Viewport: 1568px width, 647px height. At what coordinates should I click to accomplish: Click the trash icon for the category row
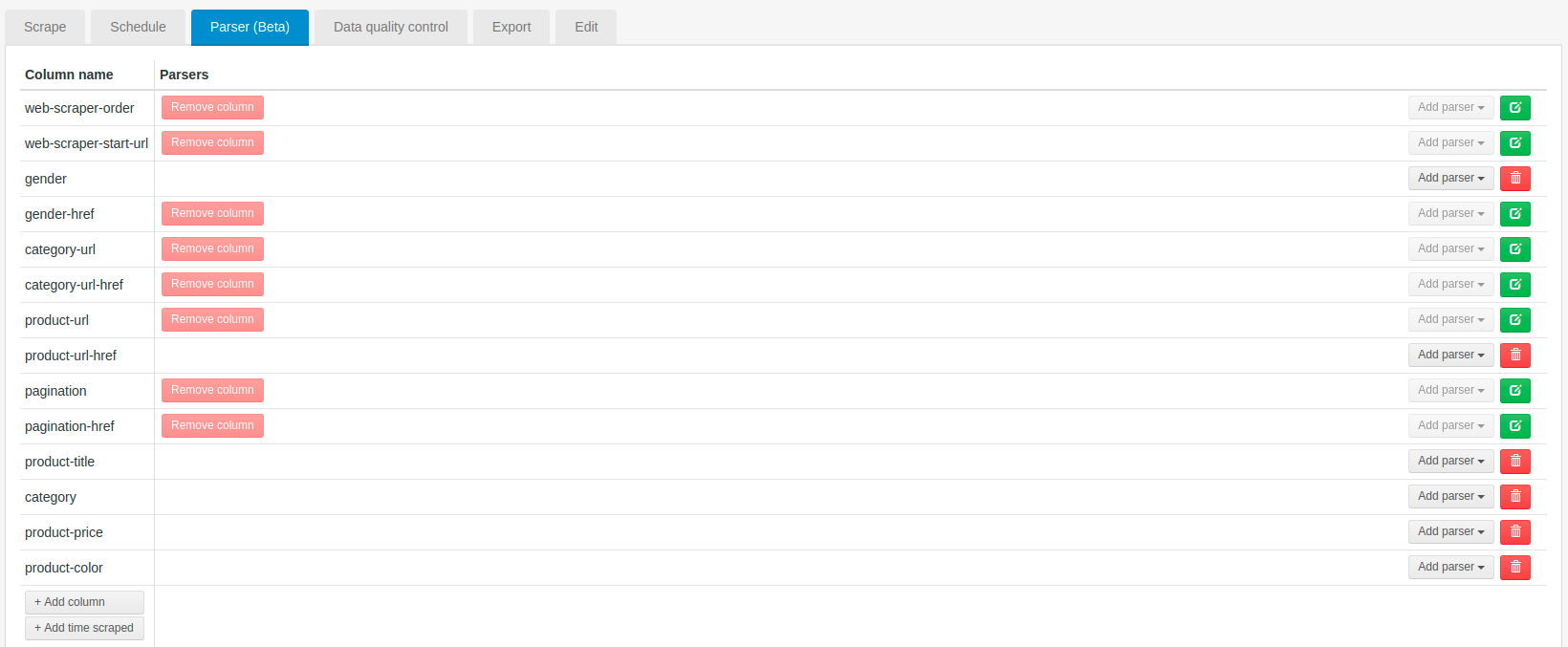(x=1514, y=496)
